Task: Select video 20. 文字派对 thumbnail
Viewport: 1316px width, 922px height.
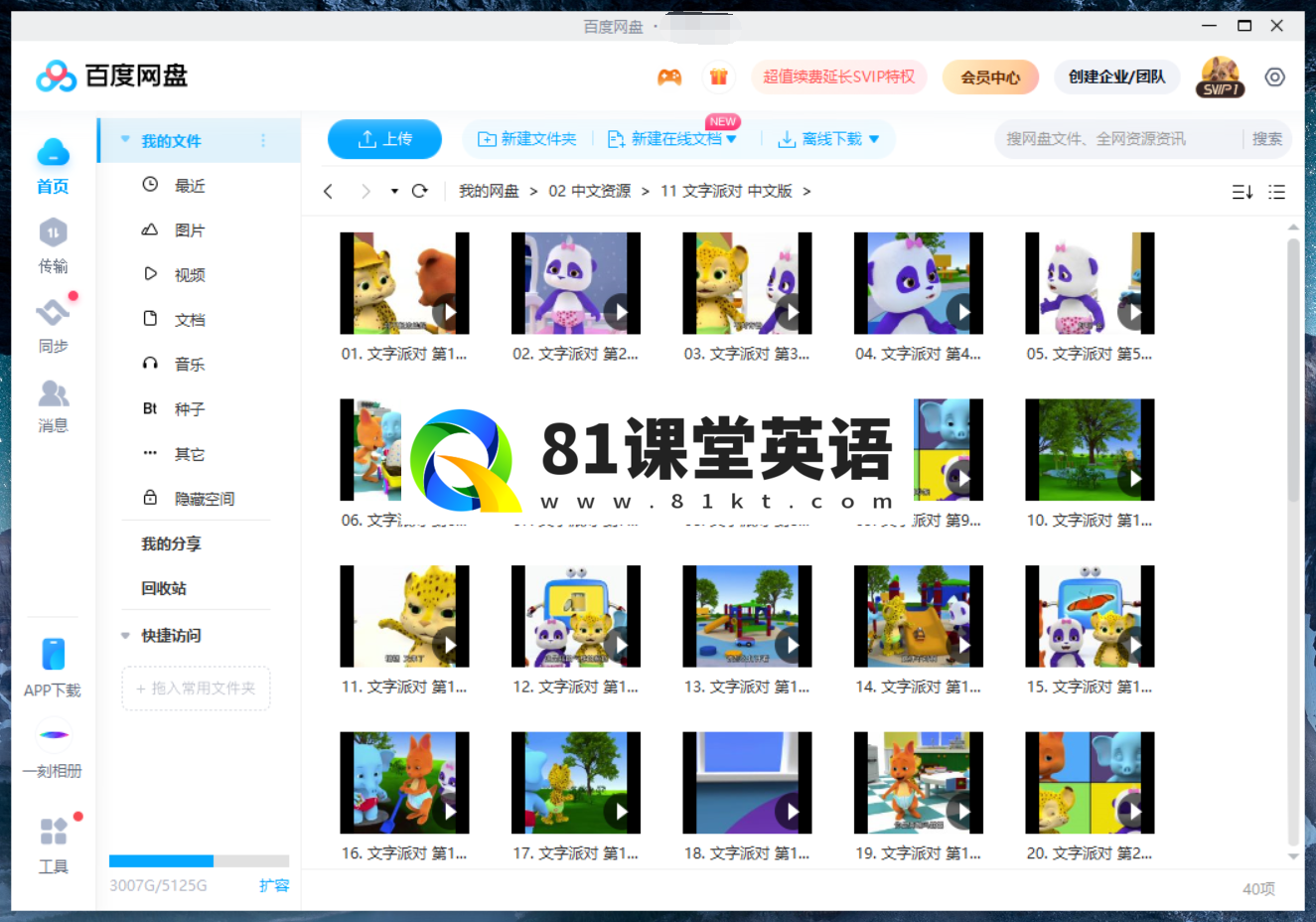Action: 1090,783
